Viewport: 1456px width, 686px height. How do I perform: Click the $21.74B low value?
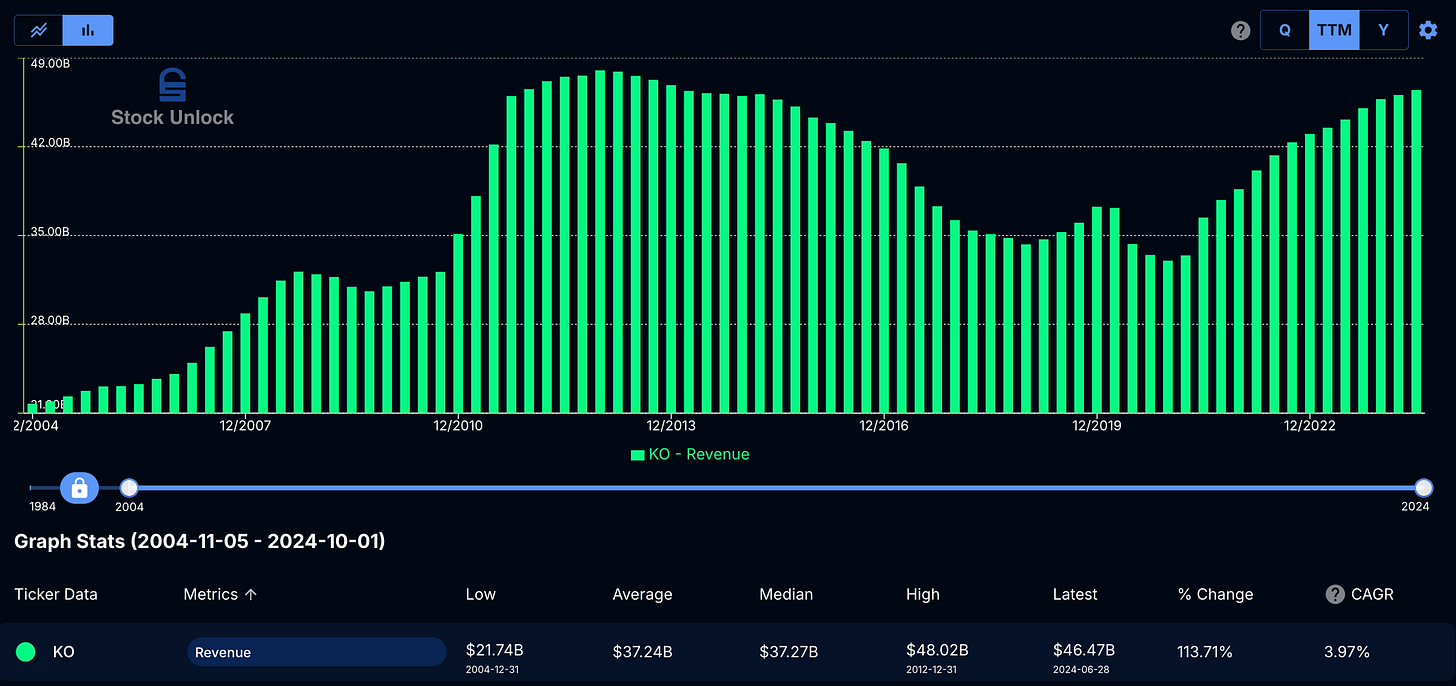(495, 651)
